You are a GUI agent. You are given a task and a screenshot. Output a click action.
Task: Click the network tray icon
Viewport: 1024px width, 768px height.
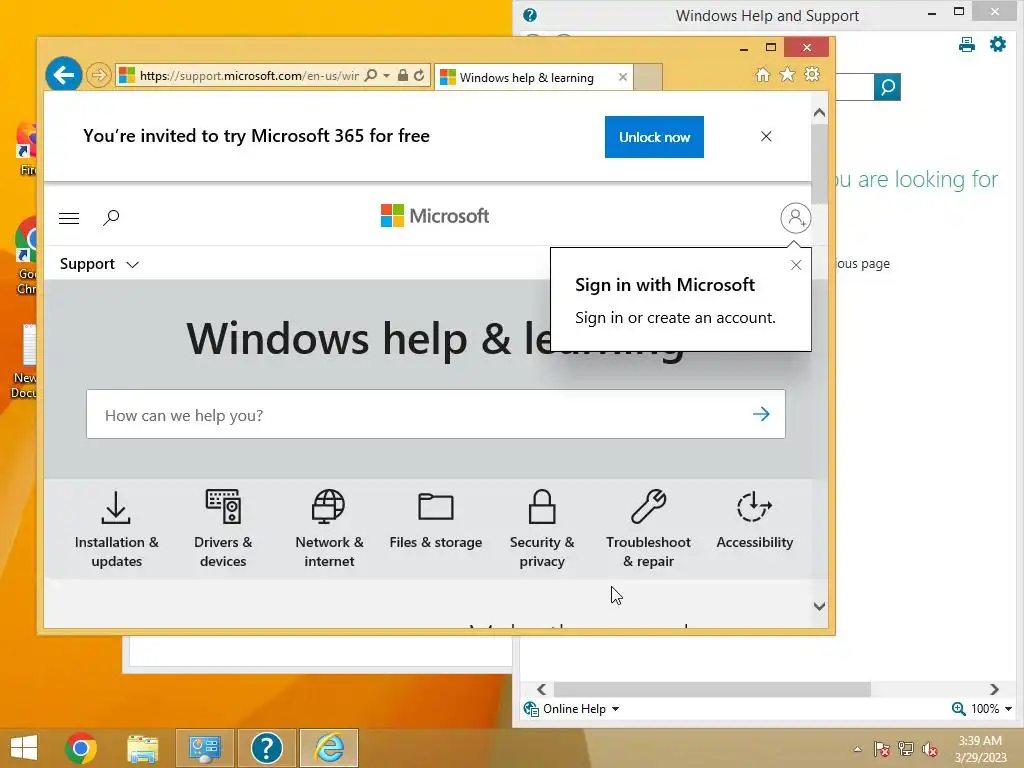pyautogui.click(x=906, y=749)
